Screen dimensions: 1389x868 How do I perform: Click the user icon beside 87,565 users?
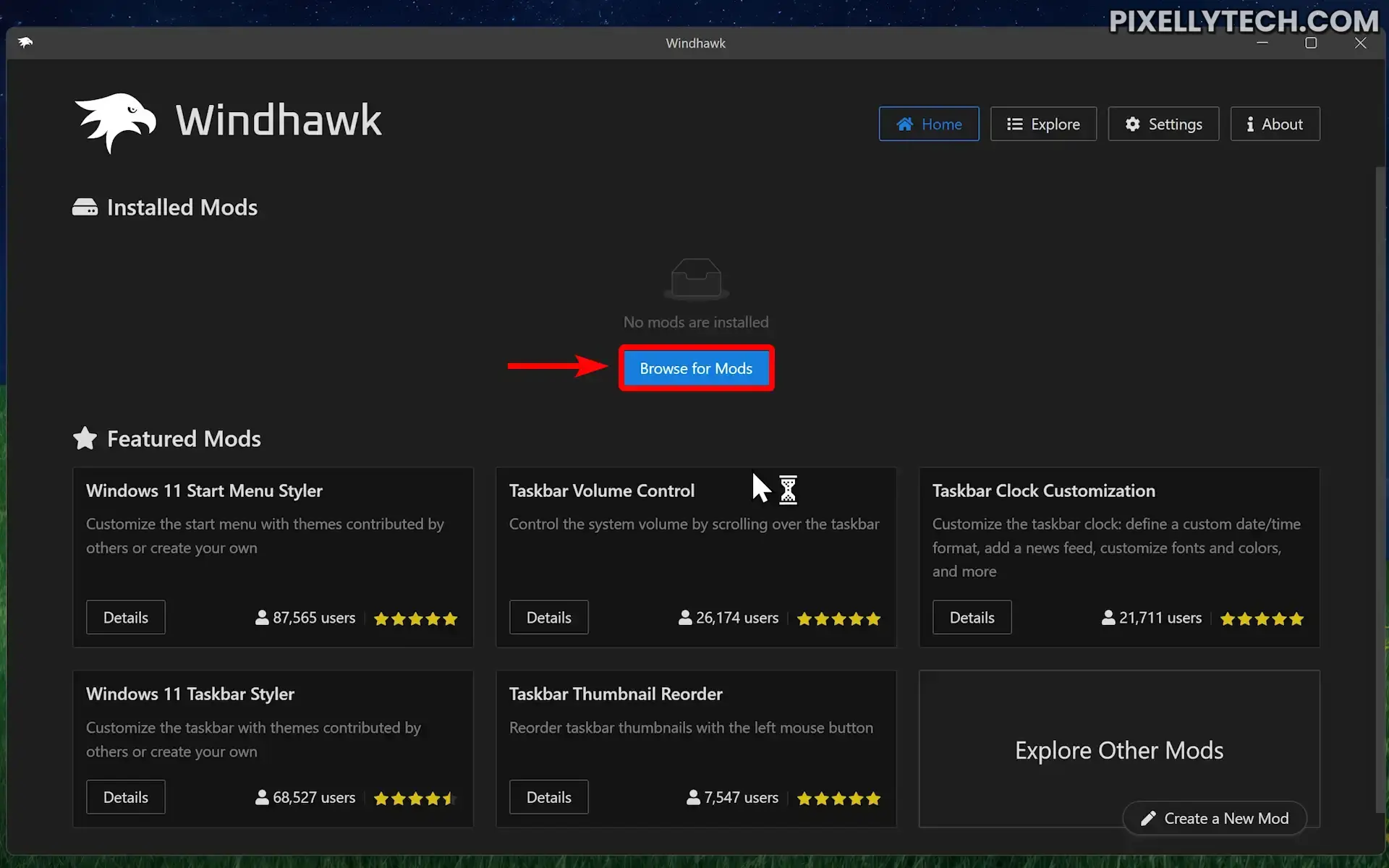(x=262, y=618)
